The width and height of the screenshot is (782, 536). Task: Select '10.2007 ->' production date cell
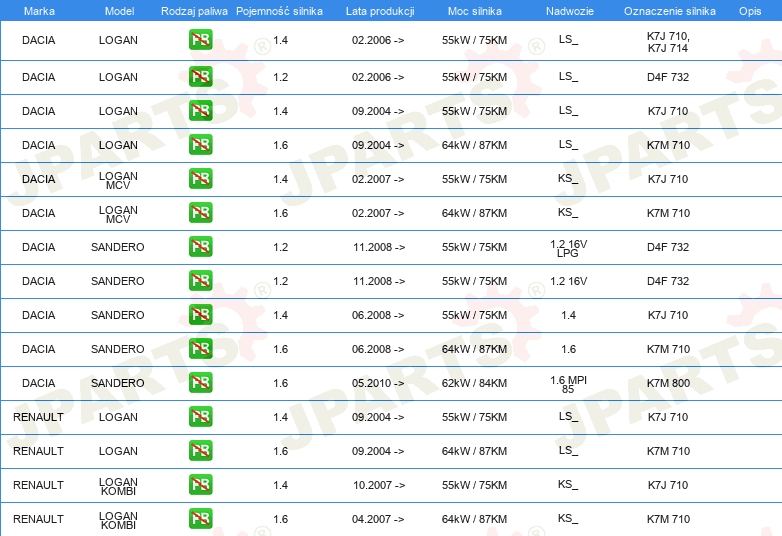point(379,485)
